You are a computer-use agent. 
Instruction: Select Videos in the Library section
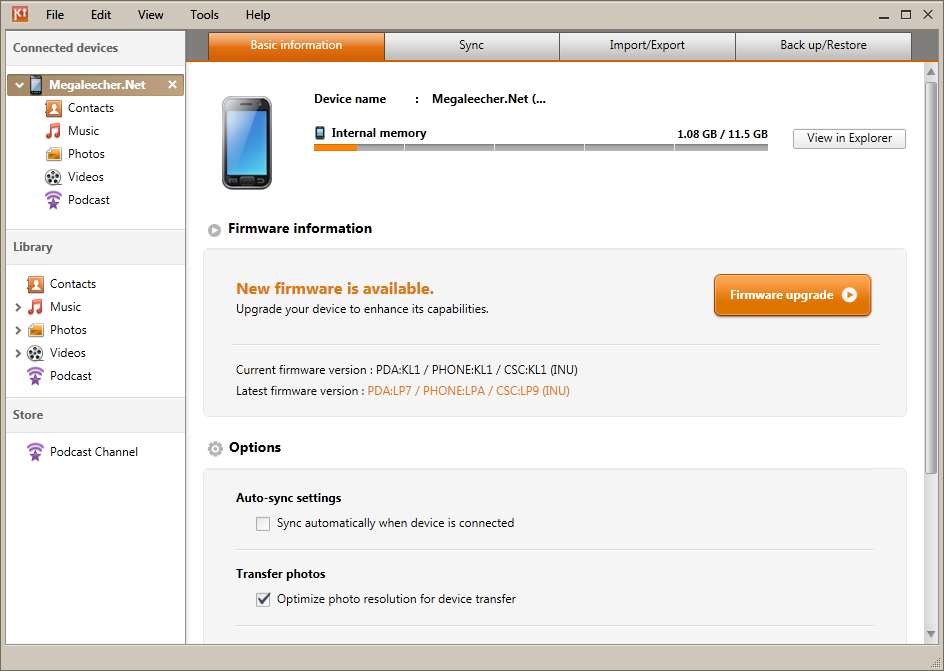67,353
